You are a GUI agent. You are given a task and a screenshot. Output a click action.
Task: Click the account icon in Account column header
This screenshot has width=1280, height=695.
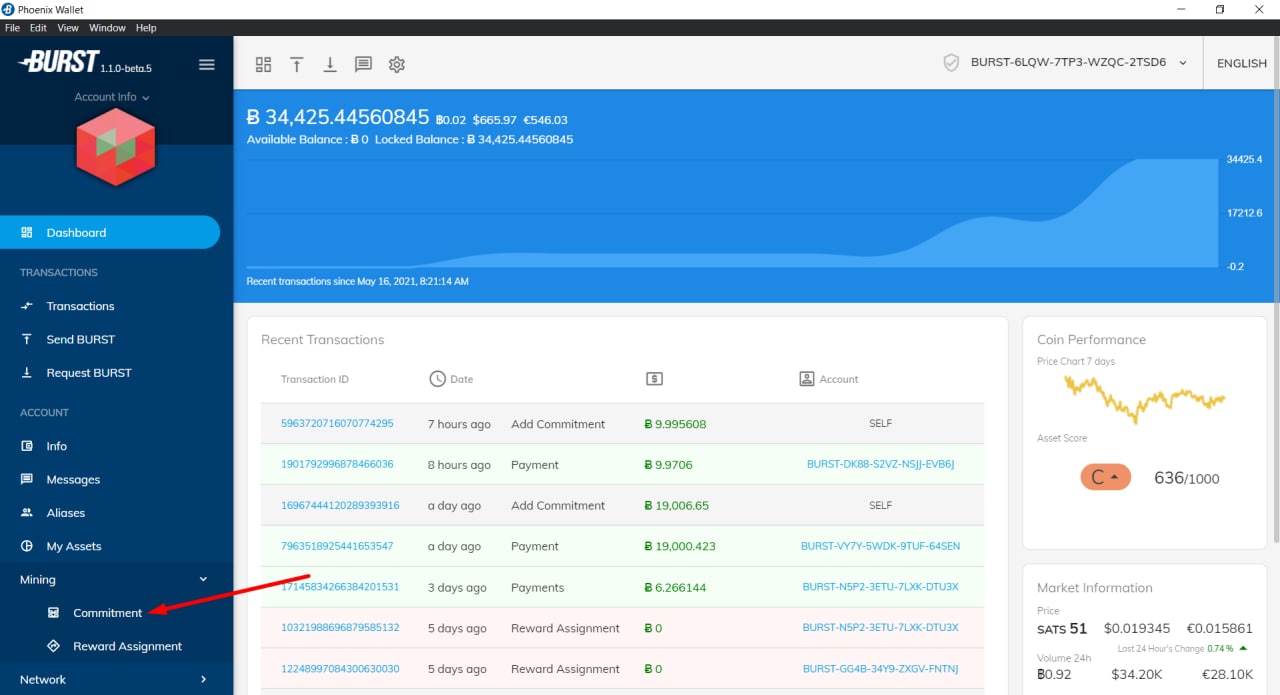coord(807,379)
